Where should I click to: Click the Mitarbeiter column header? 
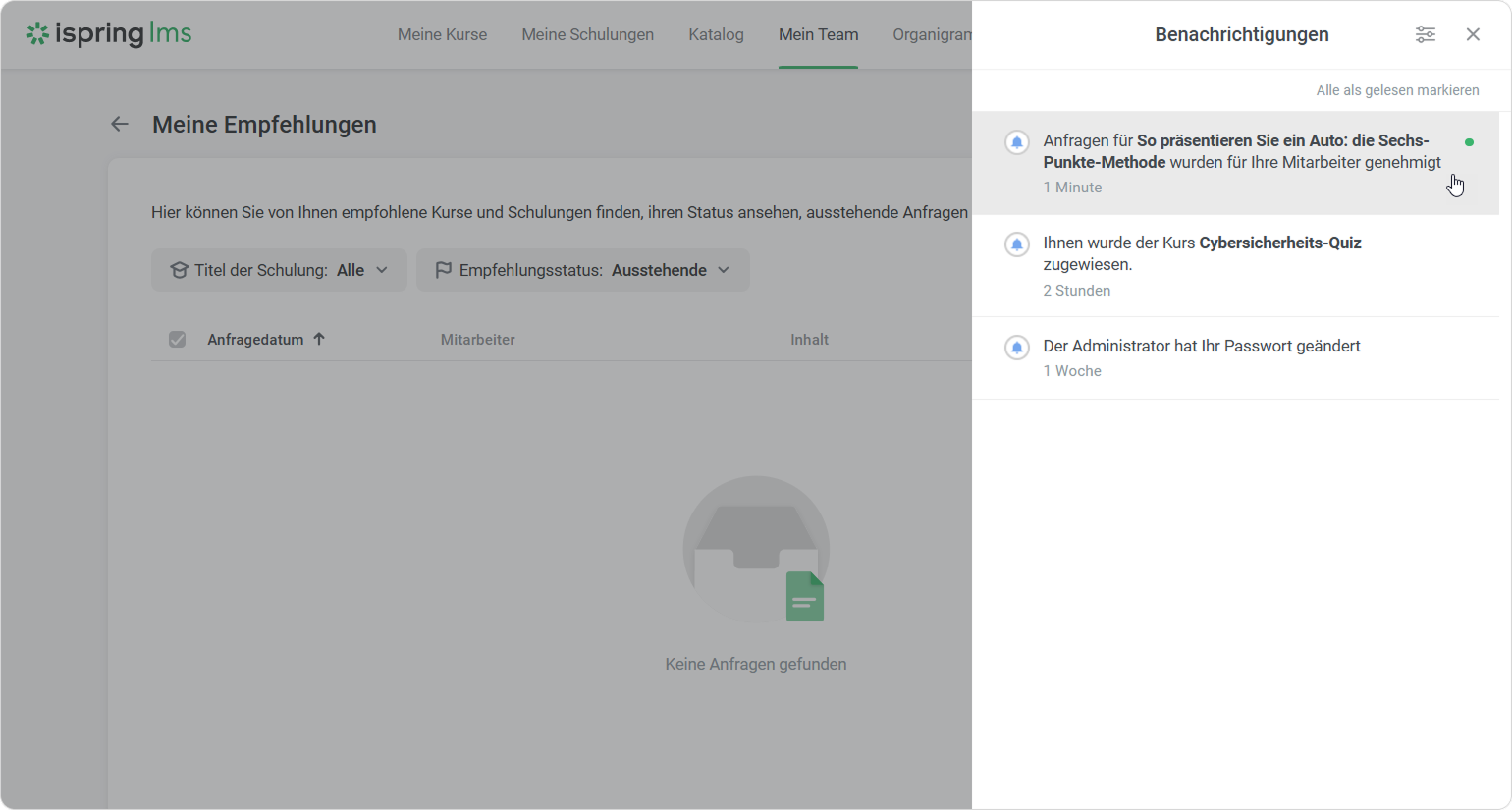pyautogui.click(x=477, y=340)
